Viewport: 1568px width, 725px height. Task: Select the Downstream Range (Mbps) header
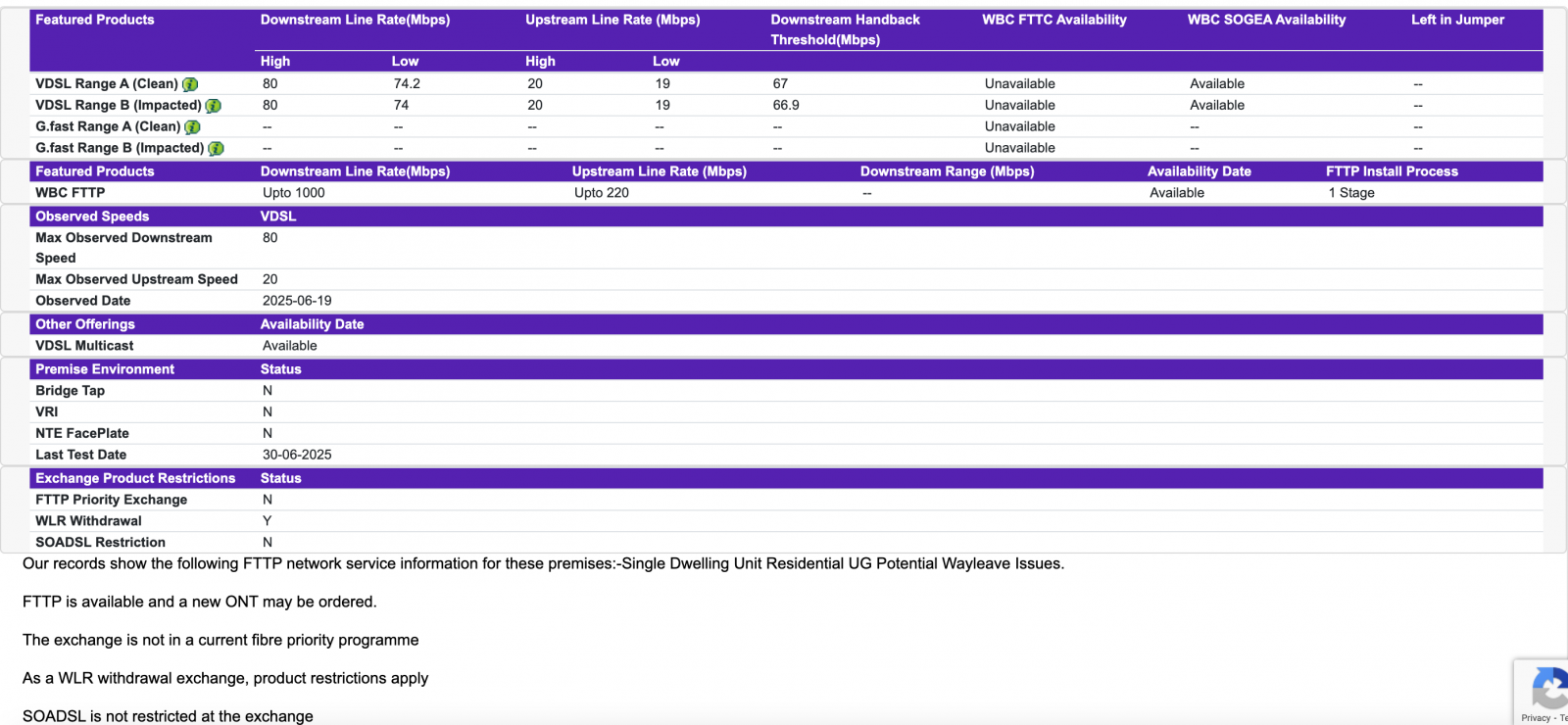tap(947, 171)
